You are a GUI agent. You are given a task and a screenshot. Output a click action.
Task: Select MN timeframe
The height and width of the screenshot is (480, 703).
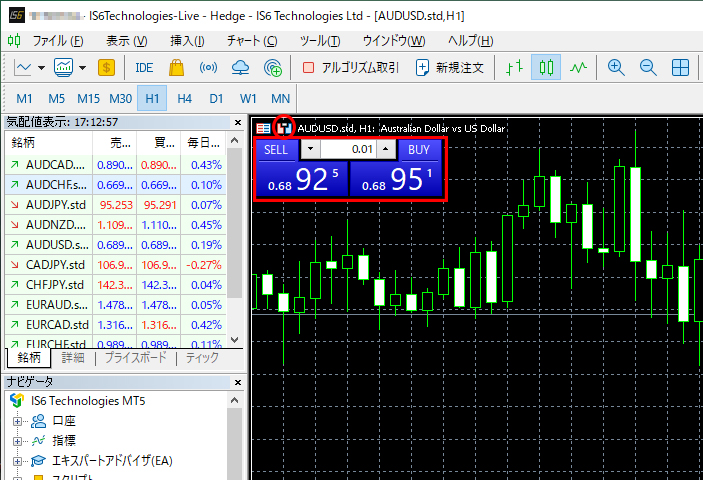[x=280, y=98]
